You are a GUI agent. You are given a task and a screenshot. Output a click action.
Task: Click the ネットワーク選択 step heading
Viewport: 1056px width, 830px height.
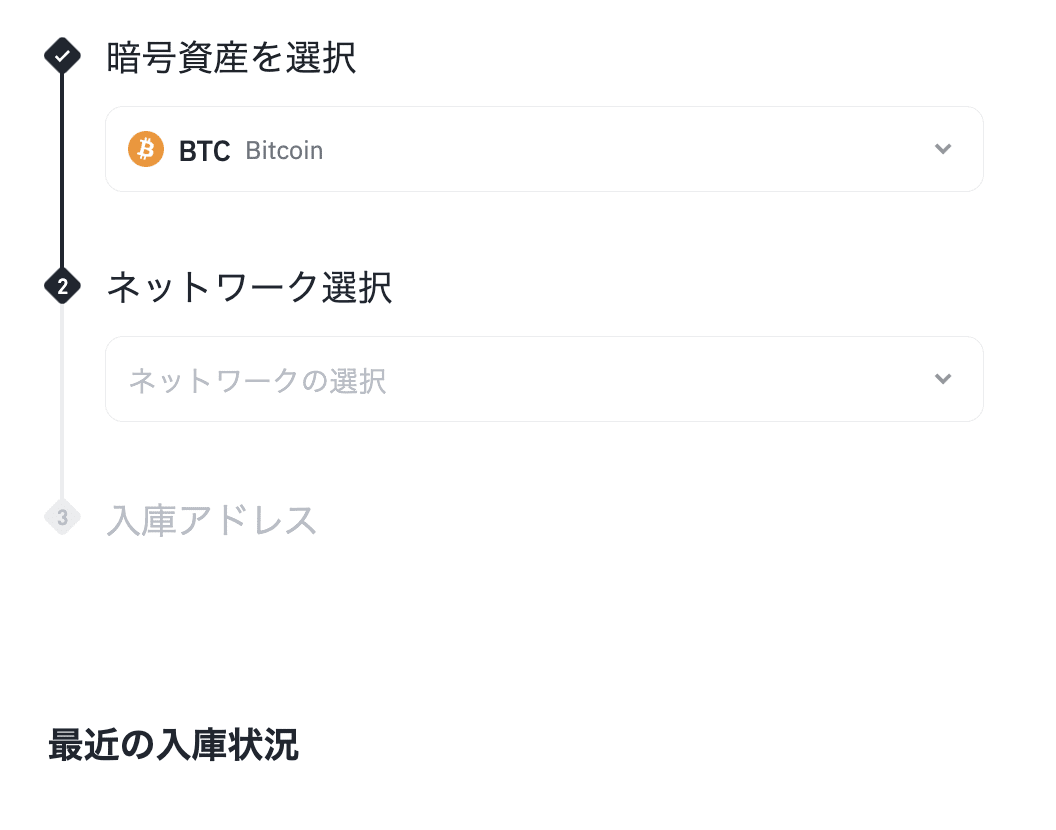(249, 288)
